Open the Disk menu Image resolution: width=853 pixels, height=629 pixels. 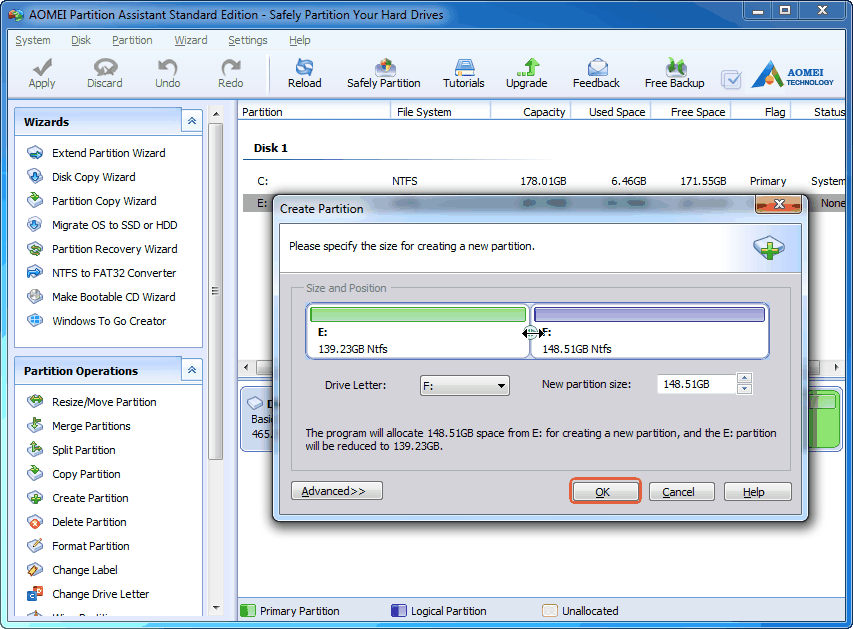pos(81,40)
